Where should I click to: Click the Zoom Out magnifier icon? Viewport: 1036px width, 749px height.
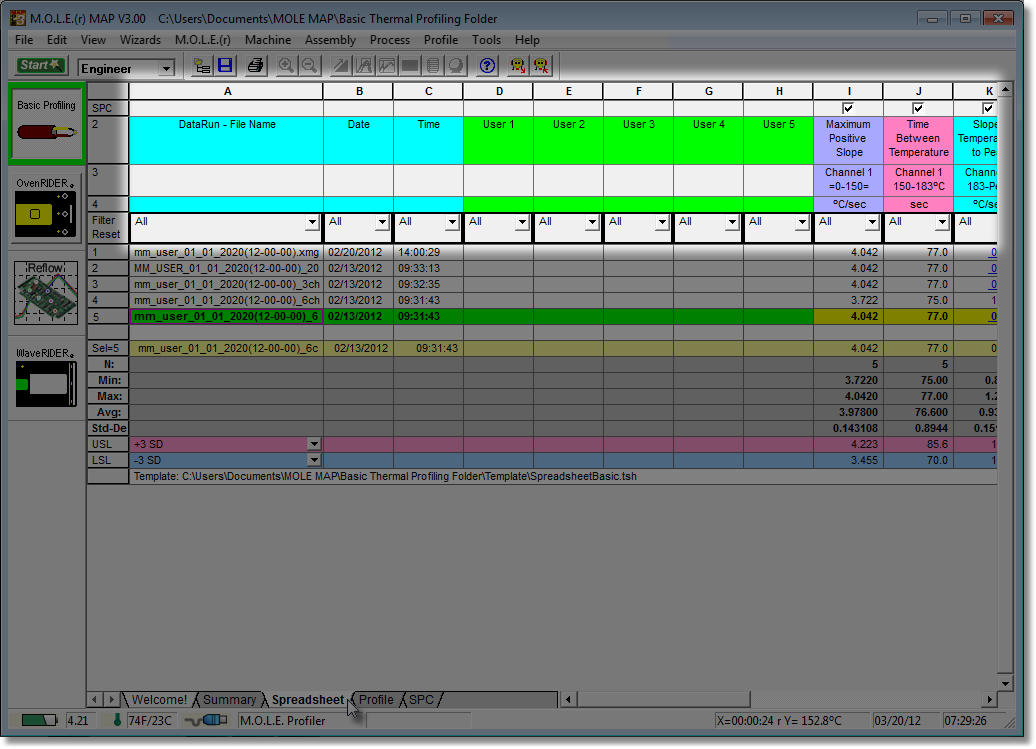[309, 65]
